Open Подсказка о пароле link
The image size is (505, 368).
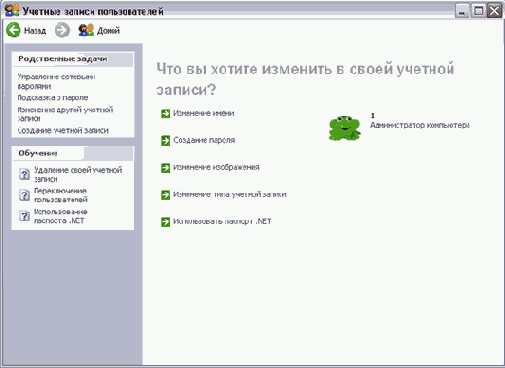coord(53,98)
